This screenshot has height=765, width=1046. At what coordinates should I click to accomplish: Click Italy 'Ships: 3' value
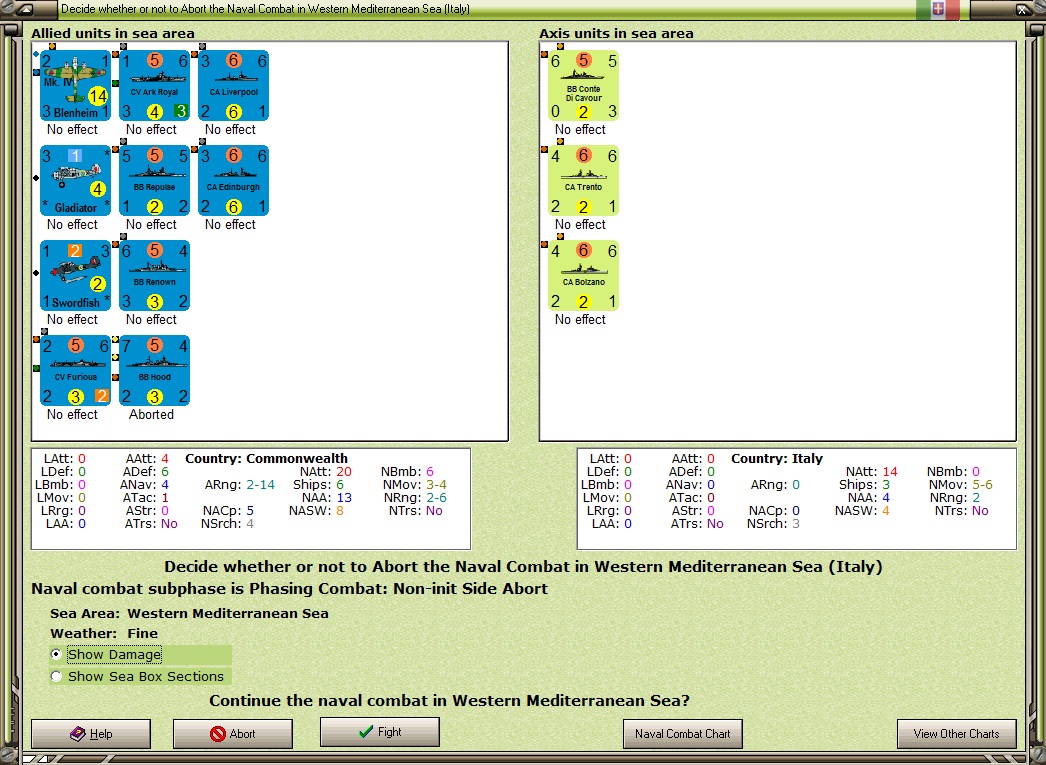click(865, 484)
